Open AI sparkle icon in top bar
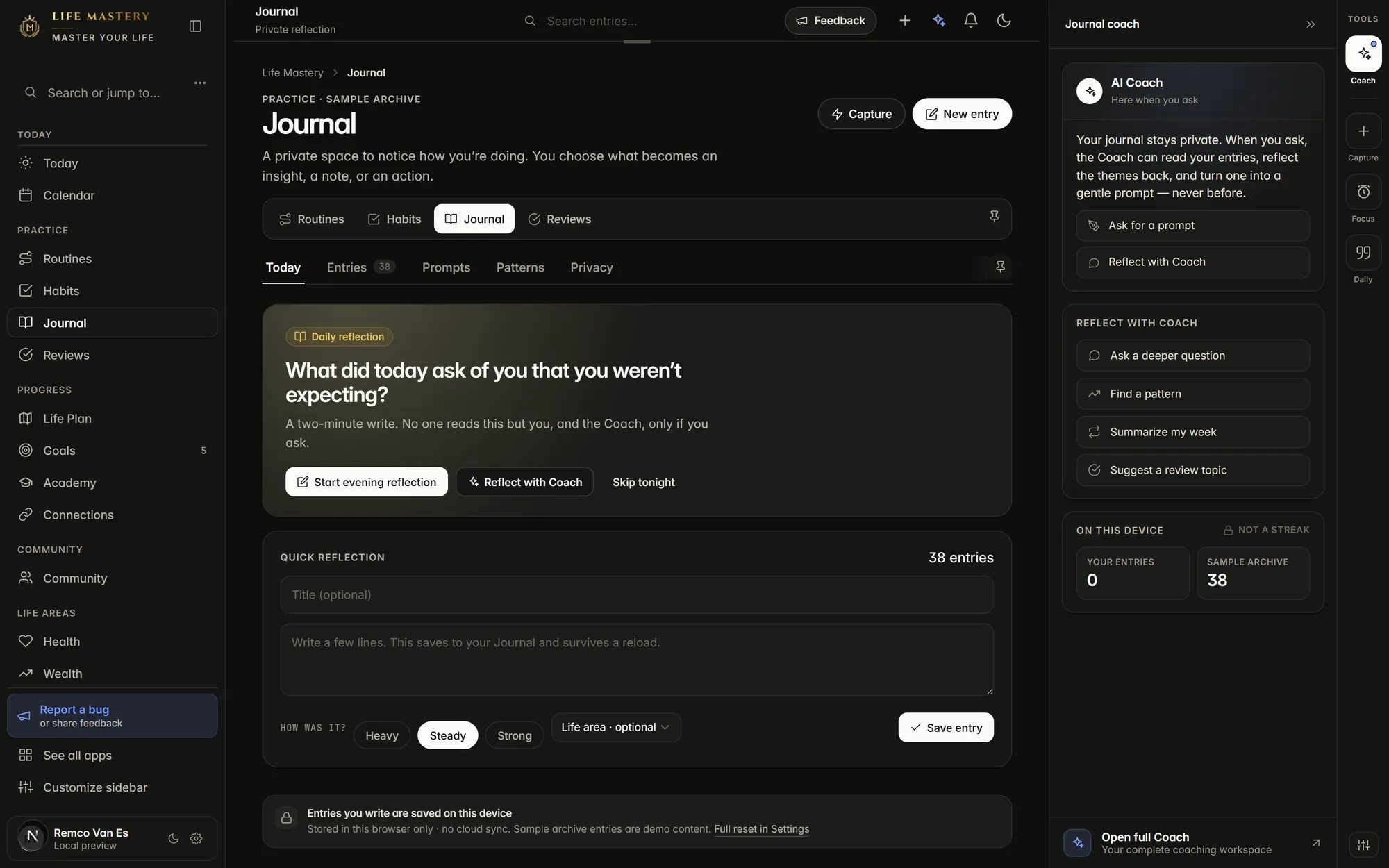 click(939, 21)
